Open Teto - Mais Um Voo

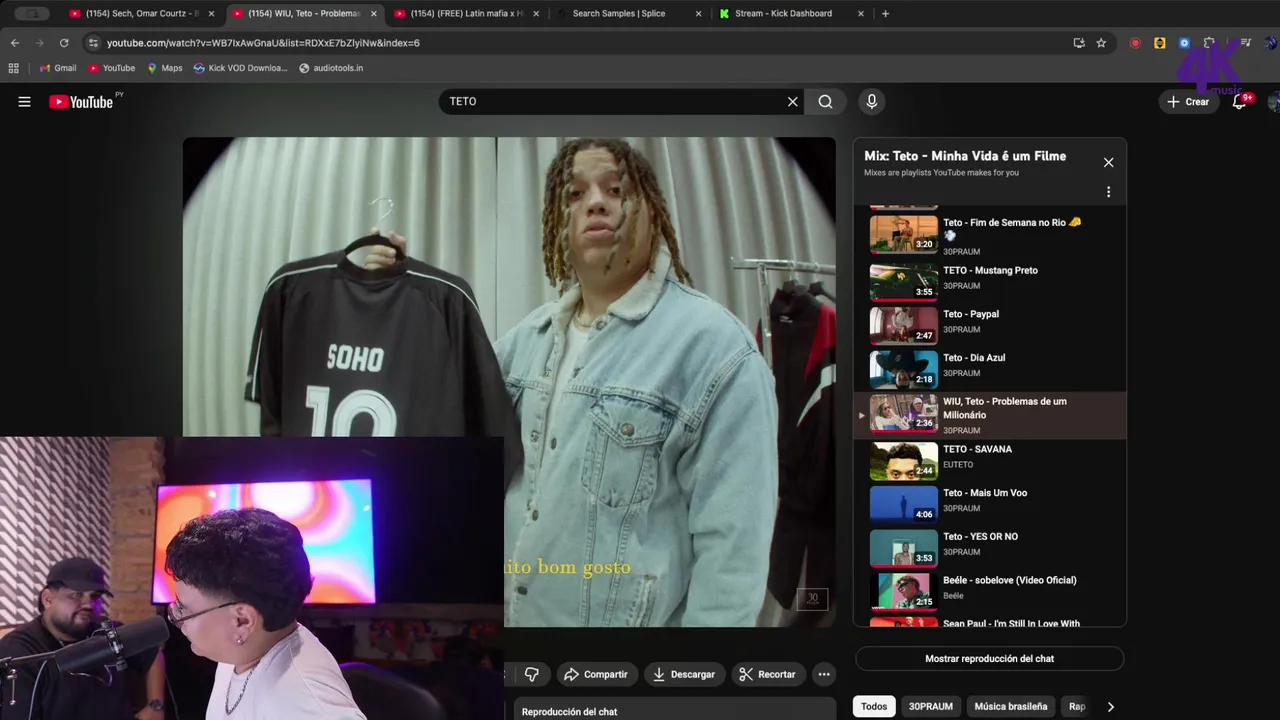coord(990,502)
